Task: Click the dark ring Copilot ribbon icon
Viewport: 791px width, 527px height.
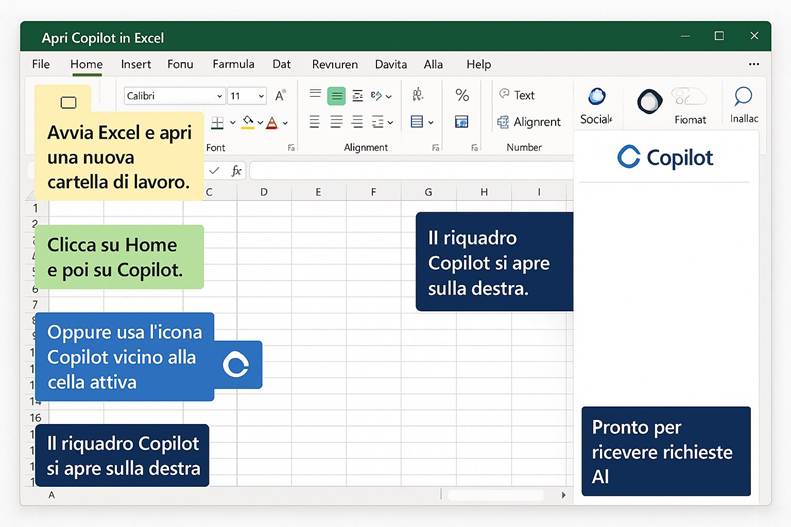Action: point(649,101)
